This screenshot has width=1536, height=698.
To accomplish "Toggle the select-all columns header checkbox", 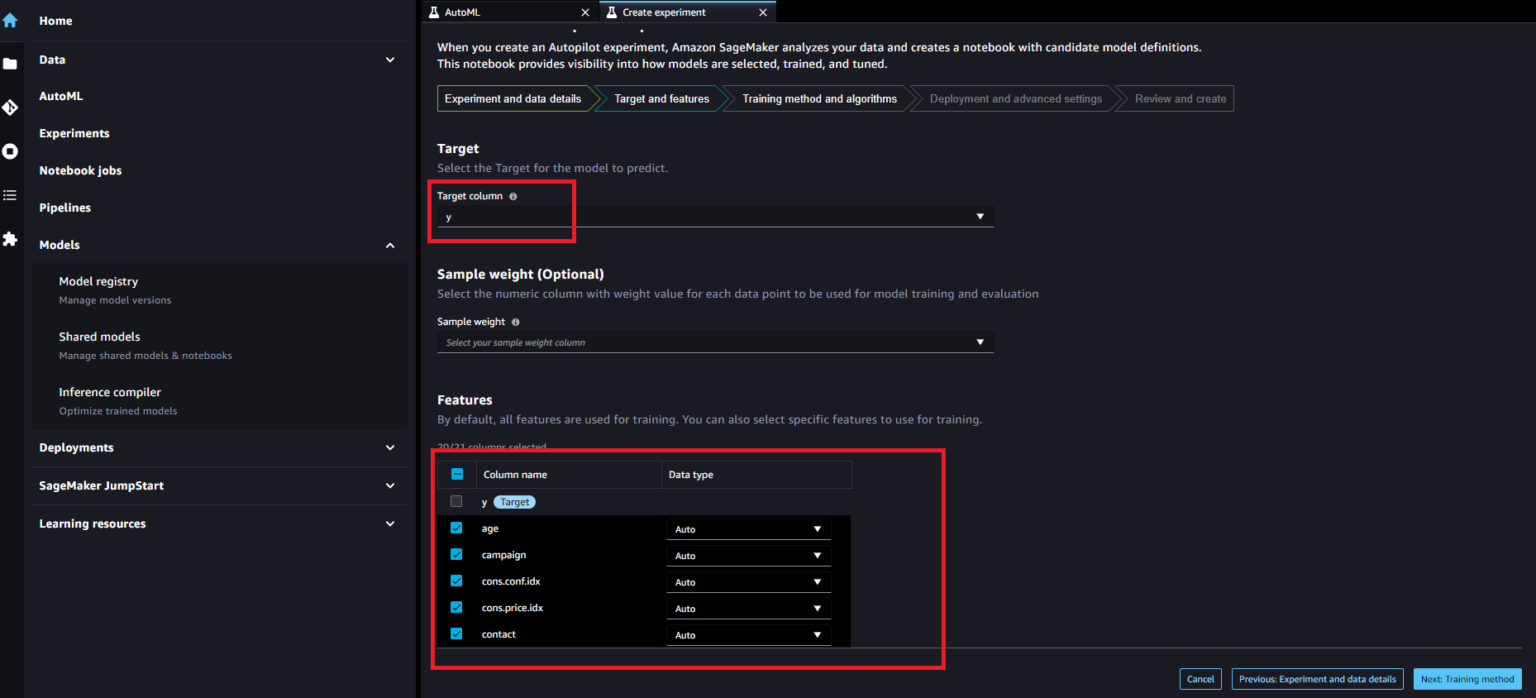I will pos(457,474).
